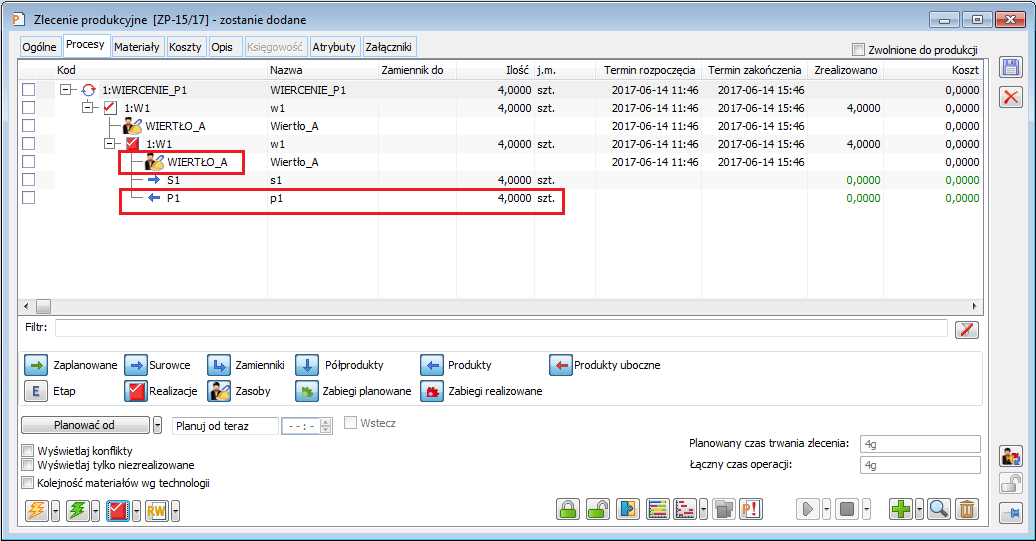
Task: Click the open green padlock icon
Action: tap(598, 509)
